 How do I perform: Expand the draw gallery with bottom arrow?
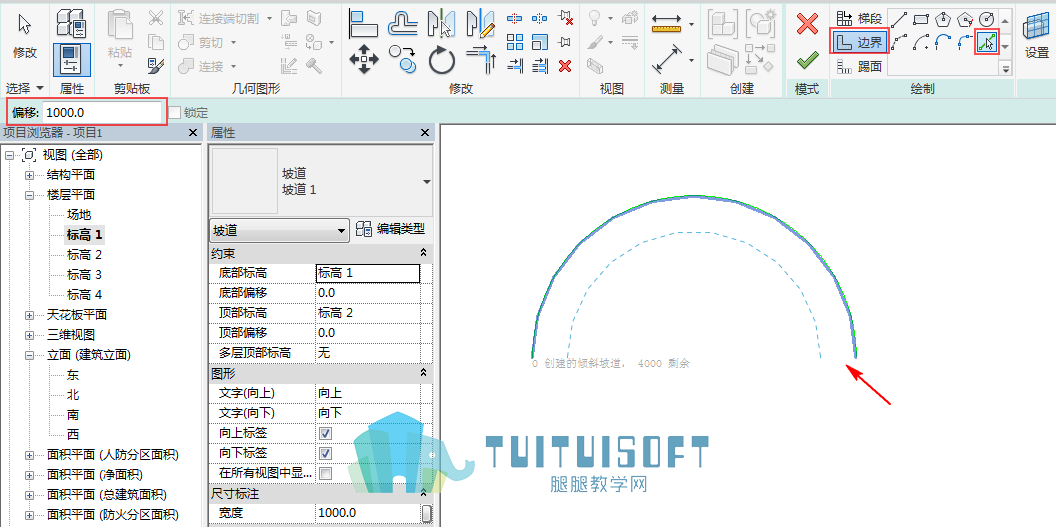pos(1005,68)
